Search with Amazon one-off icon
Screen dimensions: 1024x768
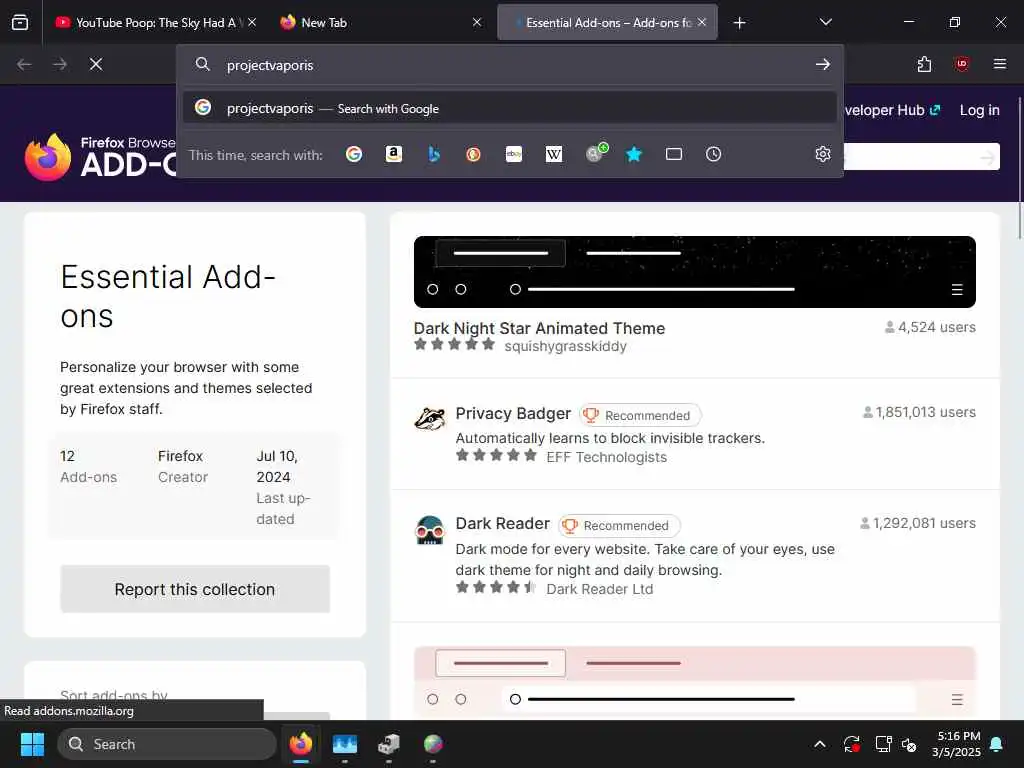394,154
